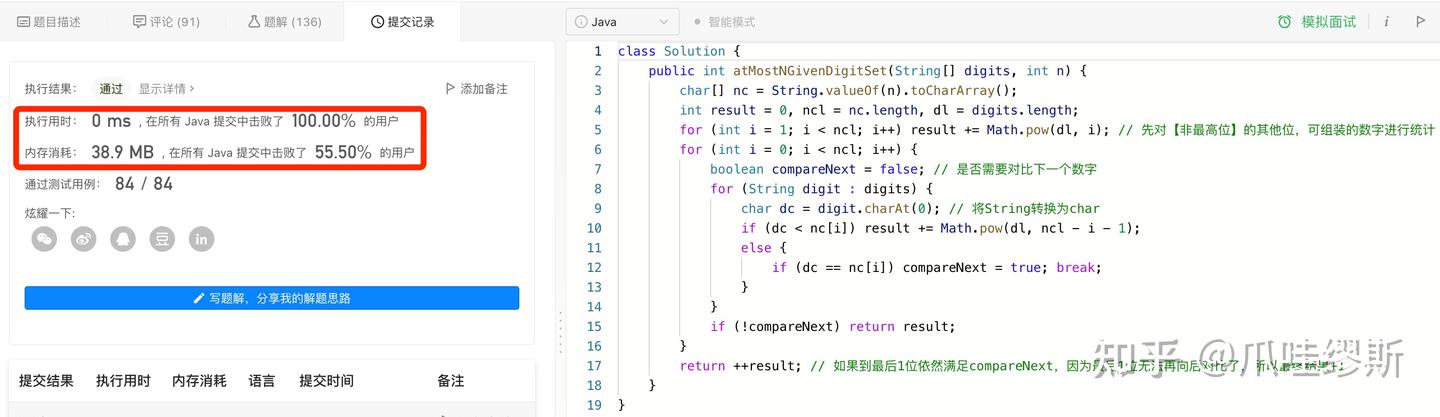Click 写题解，分享我的解题思路 button
The height and width of the screenshot is (417, 1440).
[272, 298]
